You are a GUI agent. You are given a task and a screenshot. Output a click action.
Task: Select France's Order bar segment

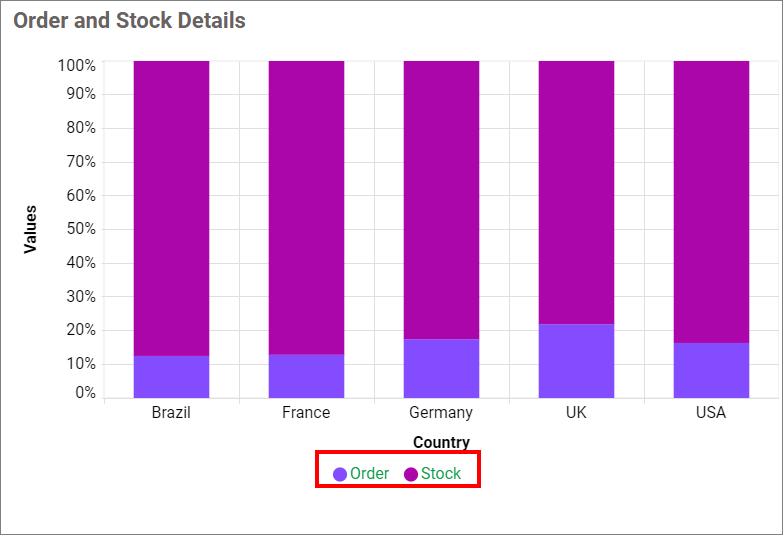(306, 376)
